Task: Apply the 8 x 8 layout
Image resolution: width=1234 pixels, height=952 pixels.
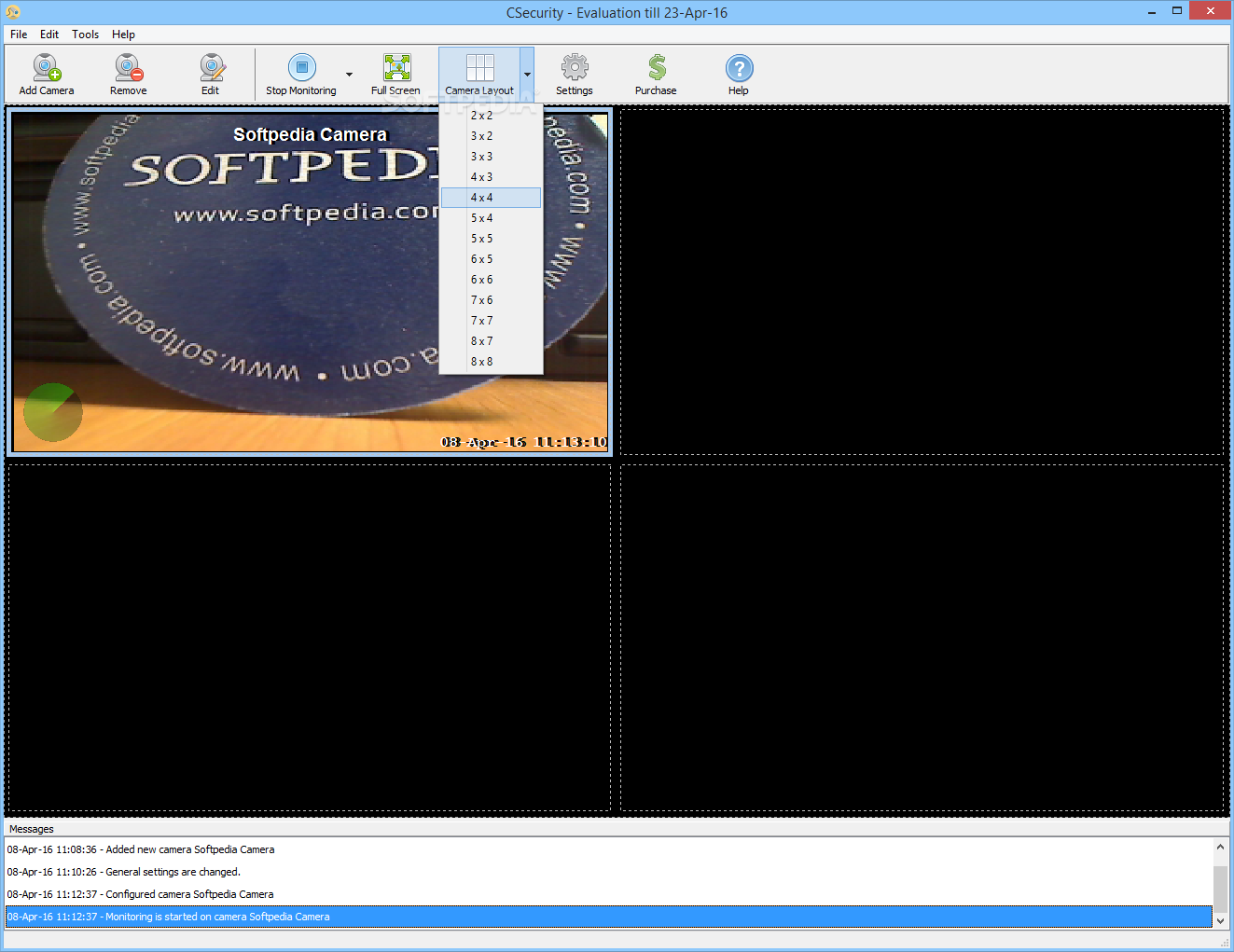Action: tap(491, 362)
